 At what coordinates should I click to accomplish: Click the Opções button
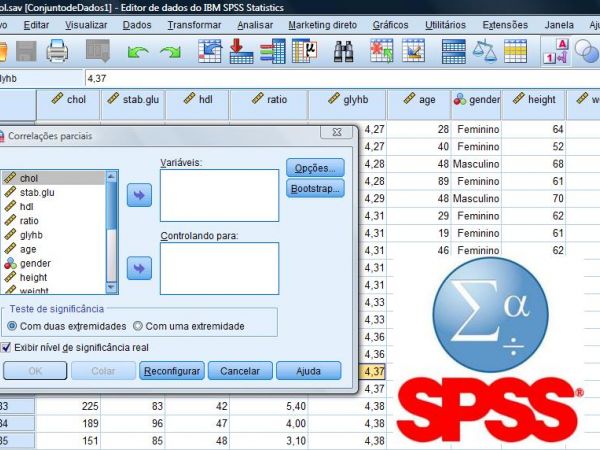tap(315, 167)
